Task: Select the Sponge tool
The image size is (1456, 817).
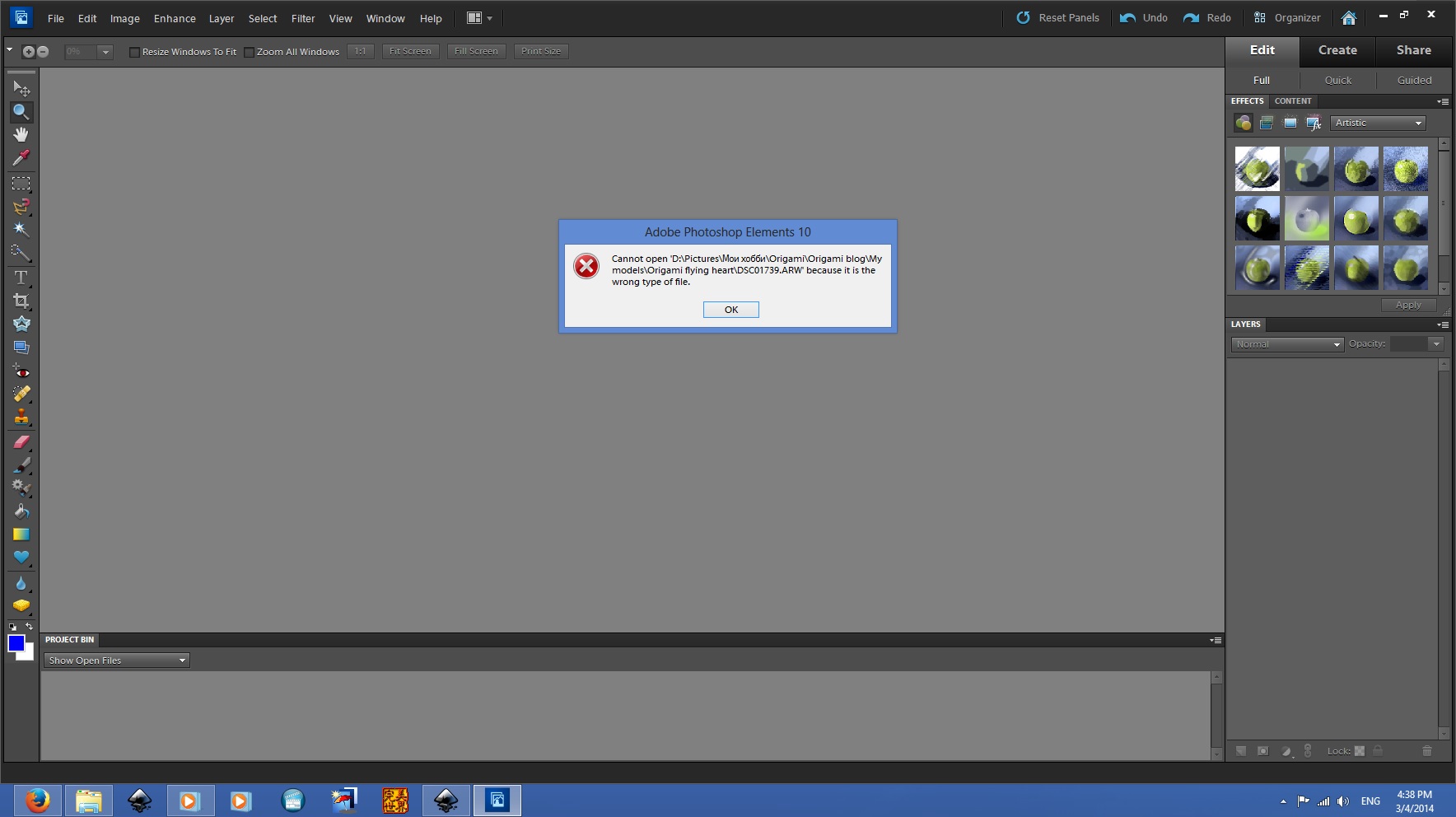Action: (21, 606)
